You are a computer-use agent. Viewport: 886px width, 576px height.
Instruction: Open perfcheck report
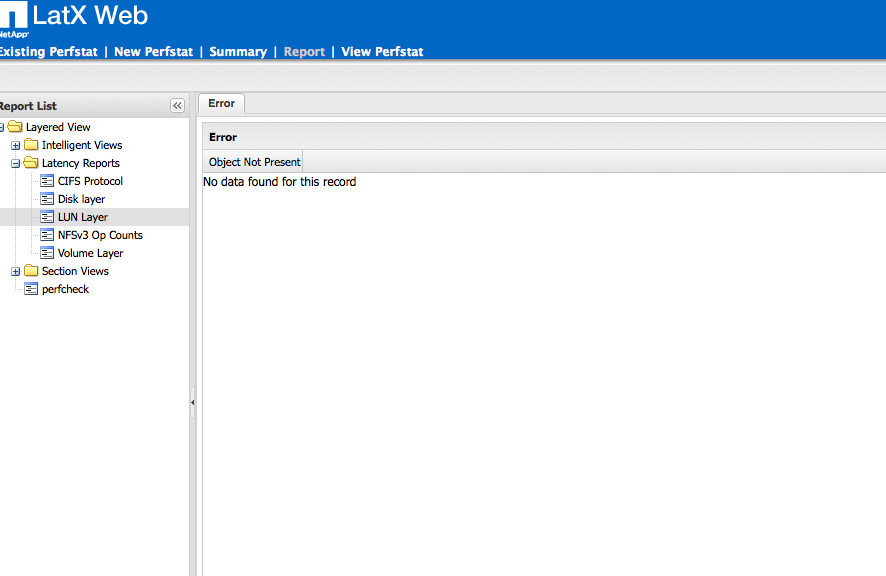66,289
